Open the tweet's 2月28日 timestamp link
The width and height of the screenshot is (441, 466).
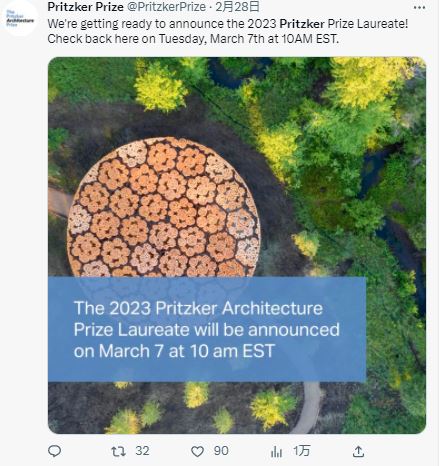tap(237, 7)
